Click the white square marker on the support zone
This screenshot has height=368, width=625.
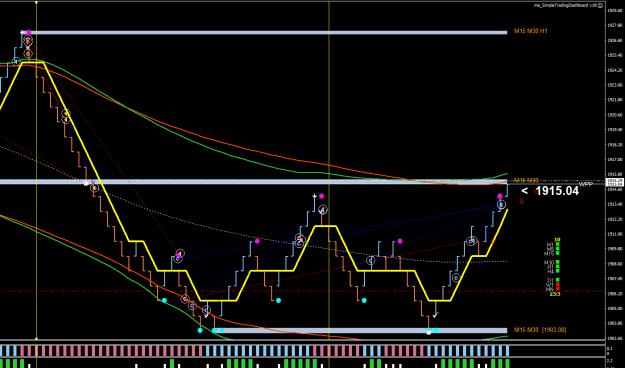click(429, 332)
